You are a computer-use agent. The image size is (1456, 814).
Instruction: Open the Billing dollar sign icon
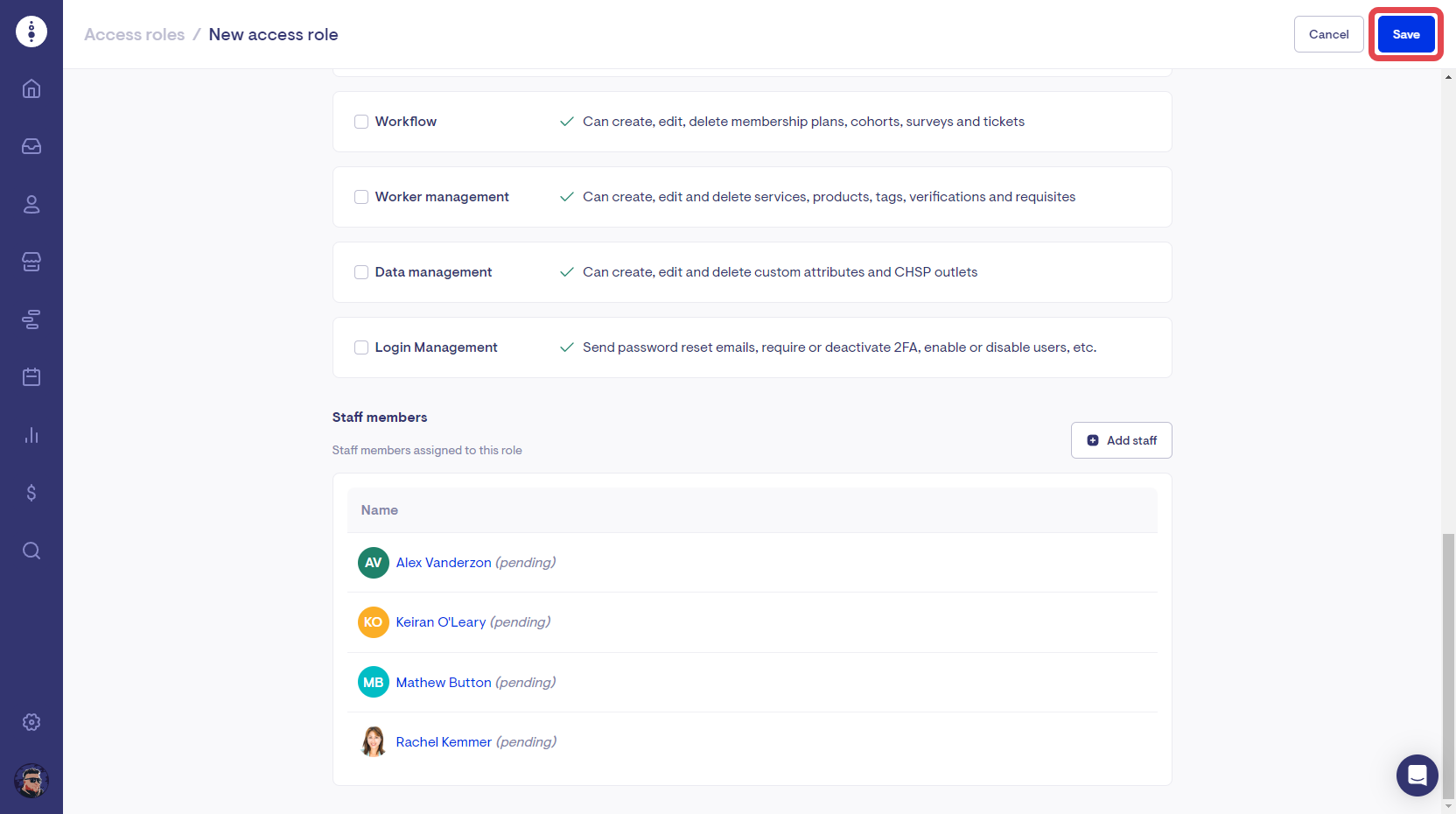pyautogui.click(x=31, y=493)
